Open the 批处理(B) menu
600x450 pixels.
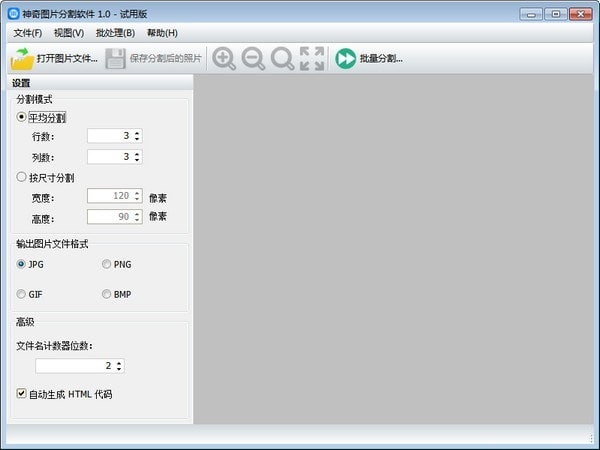[x=115, y=33]
